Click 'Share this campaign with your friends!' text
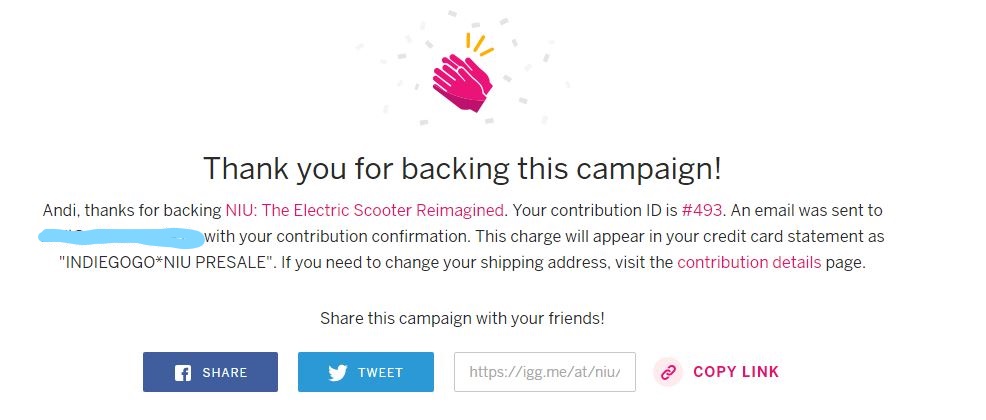 462,318
